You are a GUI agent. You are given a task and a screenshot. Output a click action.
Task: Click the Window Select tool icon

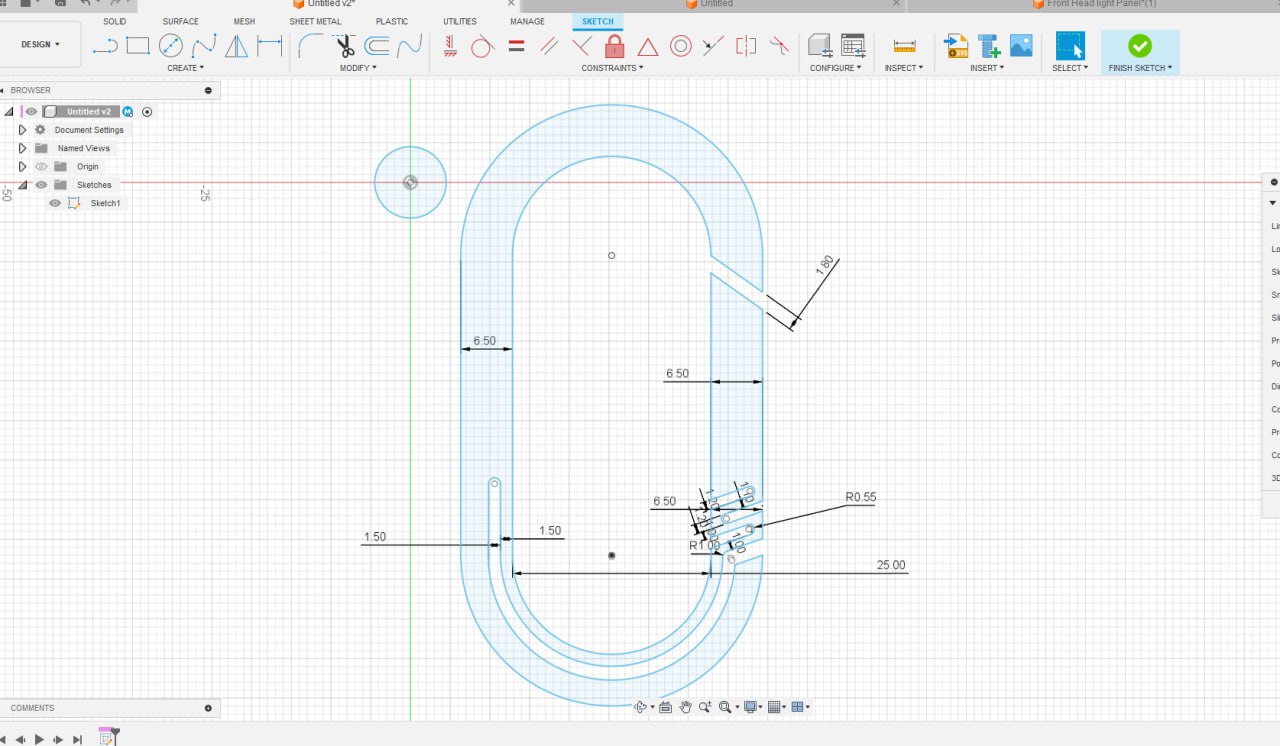(x=1070, y=46)
